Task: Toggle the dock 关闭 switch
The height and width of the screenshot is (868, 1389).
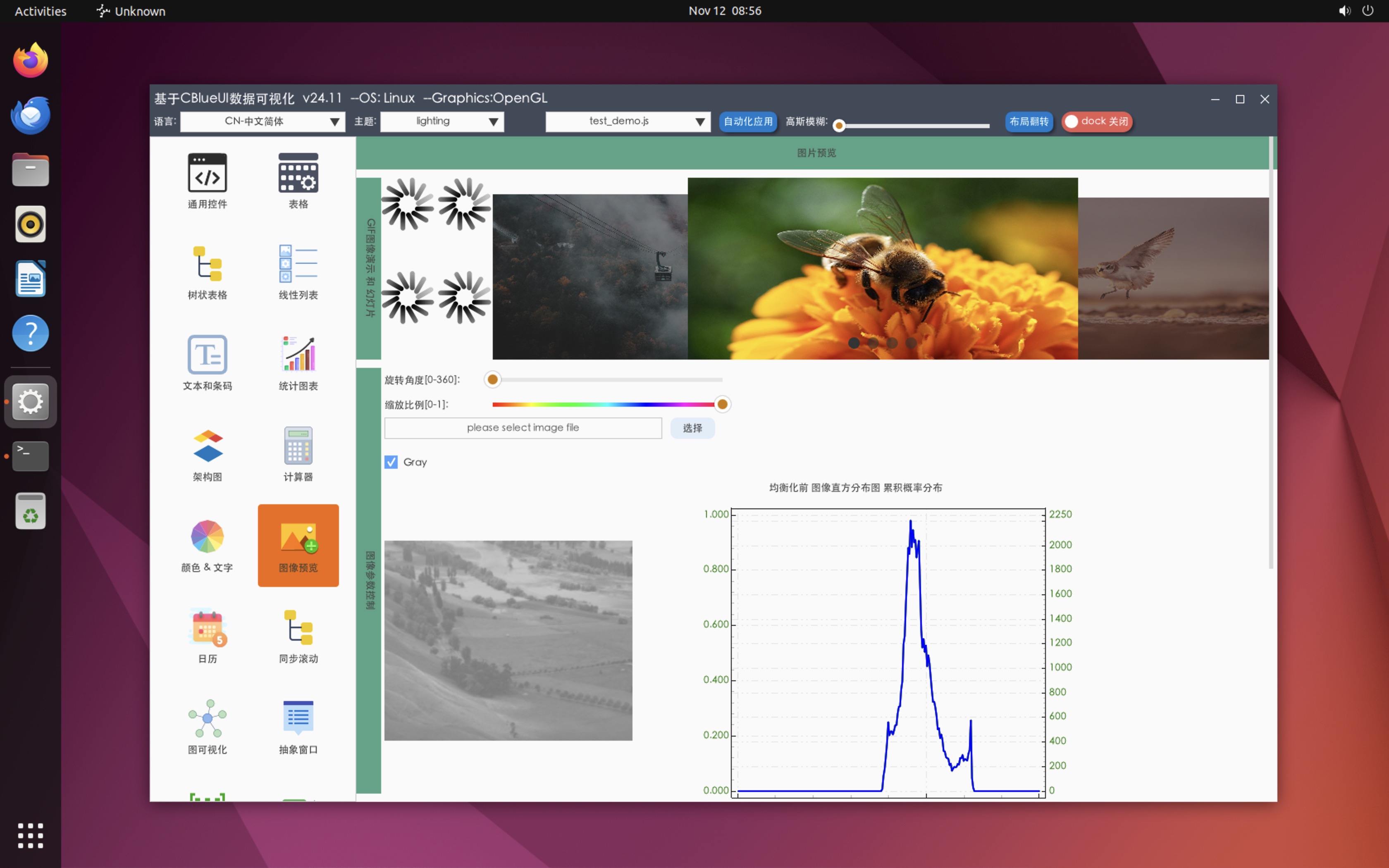Action: pyautogui.click(x=1096, y=122)
